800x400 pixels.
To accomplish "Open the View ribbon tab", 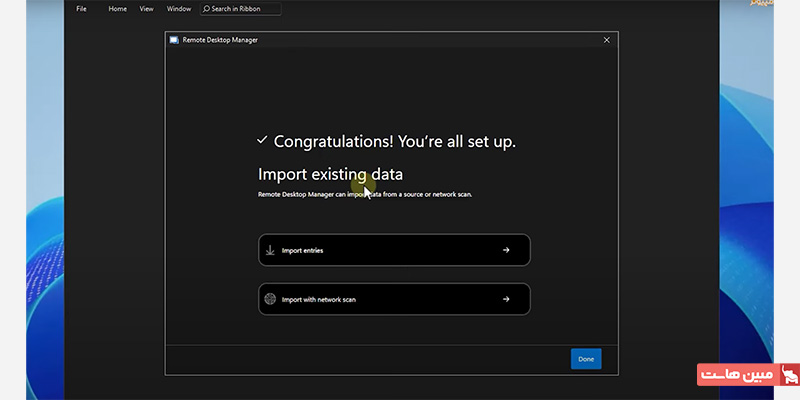I will tap(146, 9).
